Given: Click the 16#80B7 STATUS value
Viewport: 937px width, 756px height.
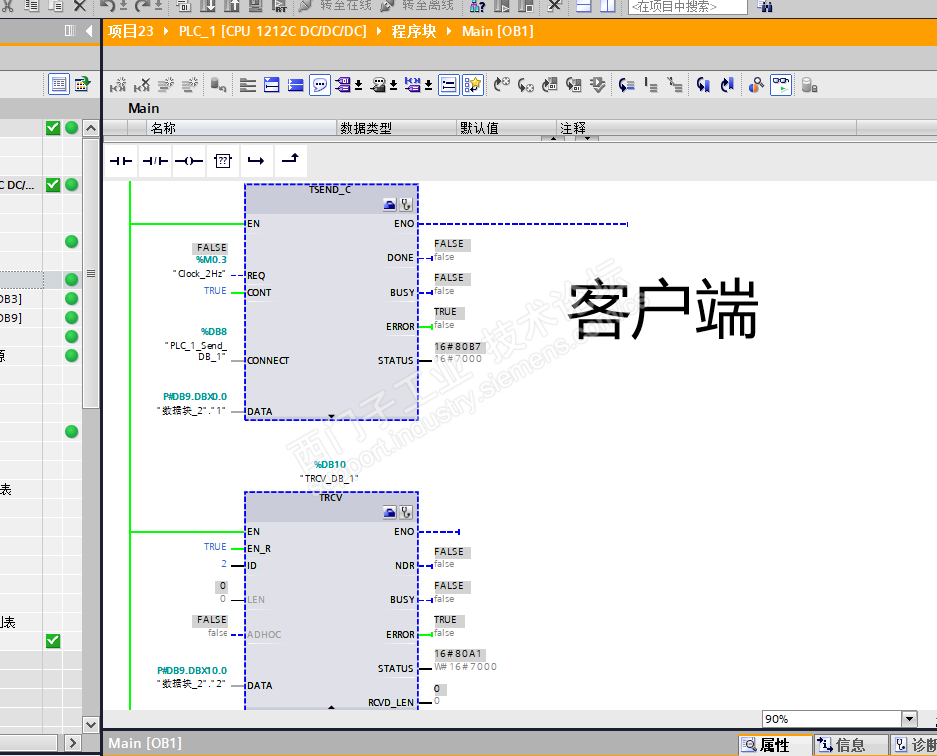Looking at the screenshot, I should coord(458,347).
